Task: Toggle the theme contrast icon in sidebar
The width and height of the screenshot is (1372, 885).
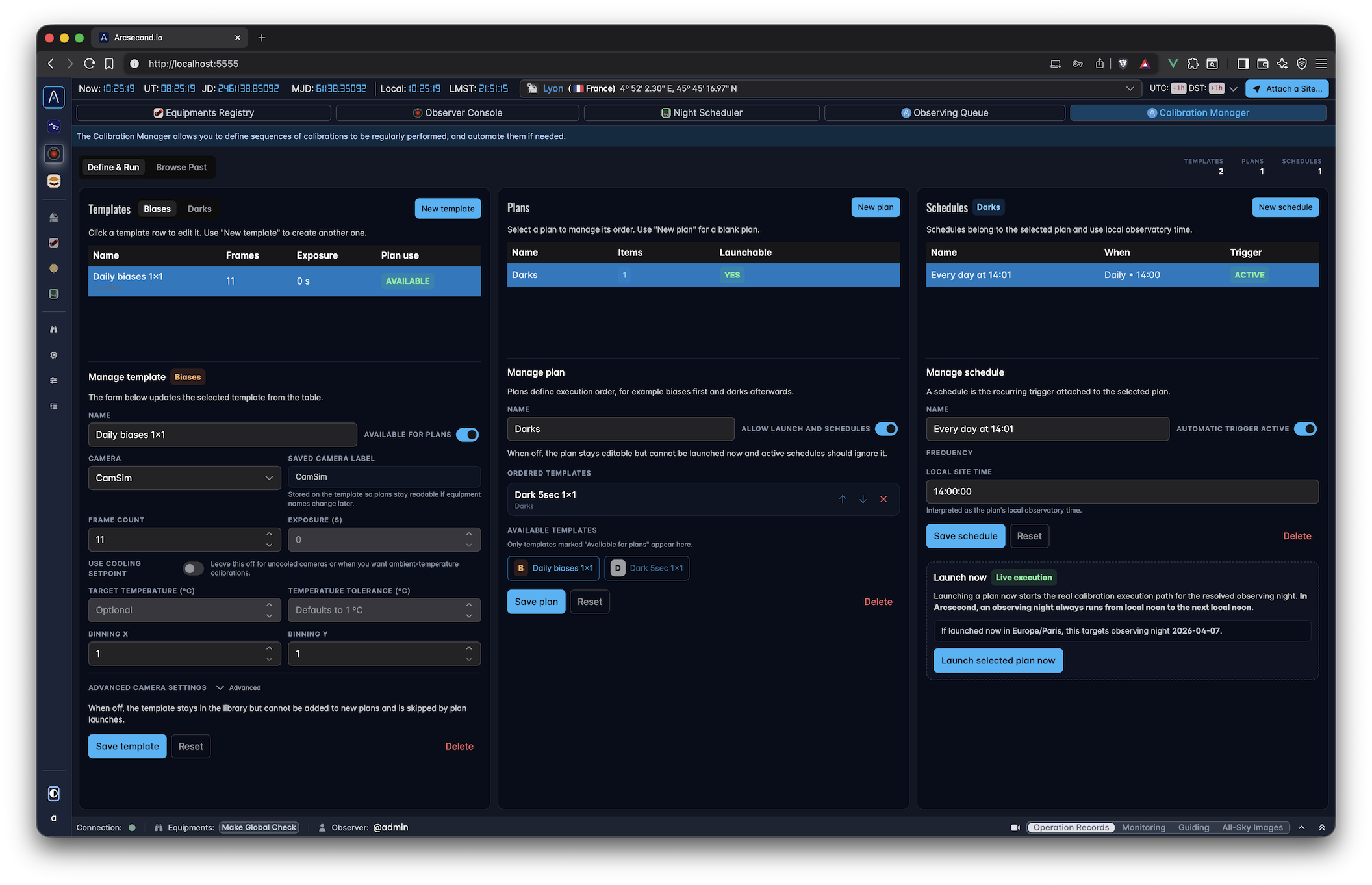Action: click(54, 793)
